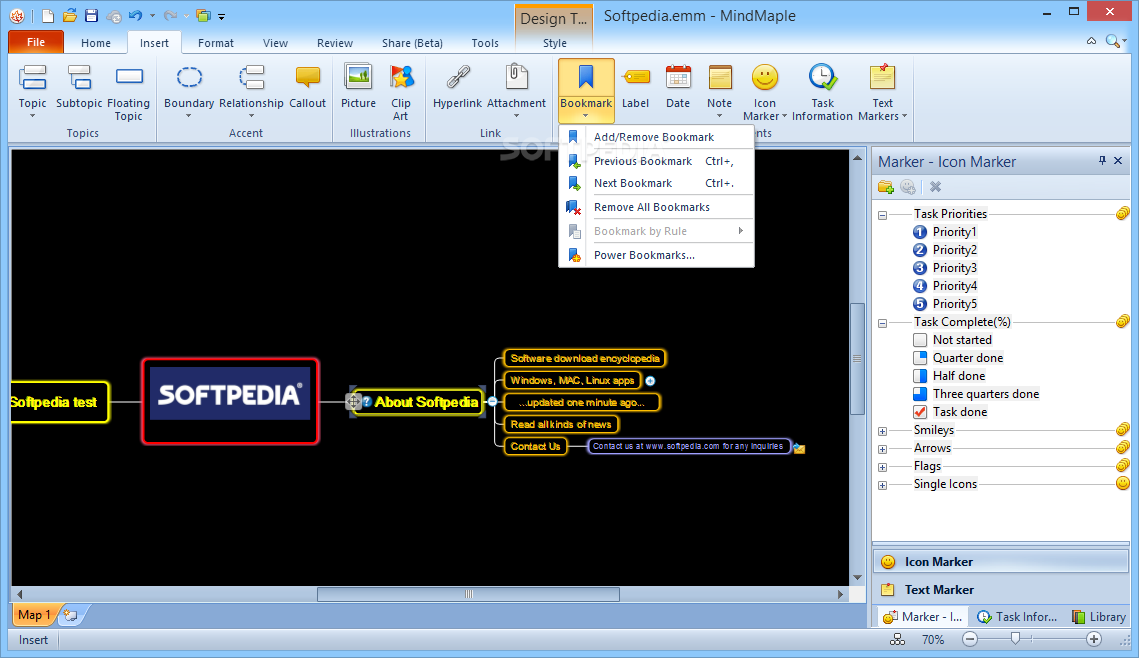Select Not started task marker
This screenshot has height=658, width=1139.
[952, 340]
